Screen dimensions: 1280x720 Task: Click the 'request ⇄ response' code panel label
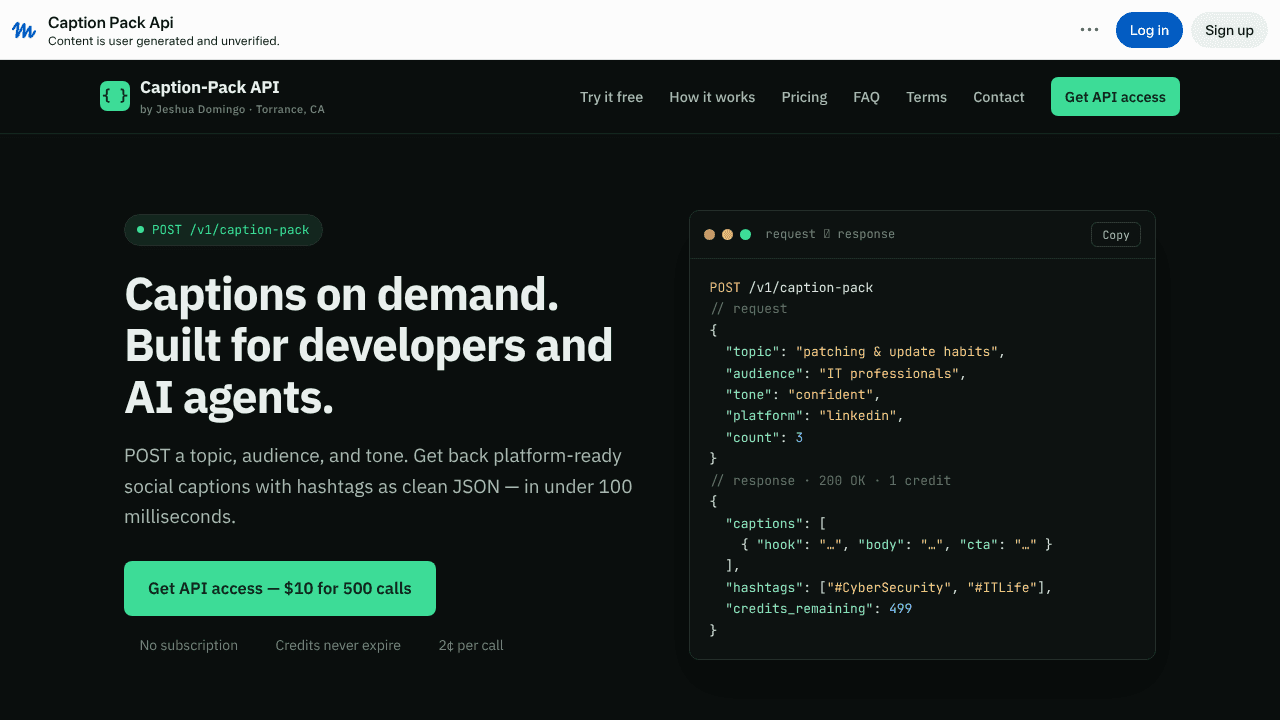tap(830, 234)
